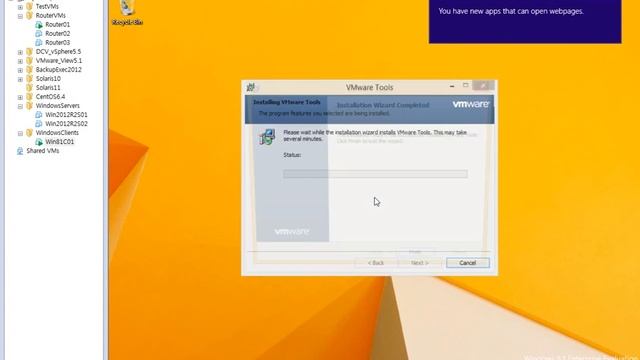Click the installer setup graphic icon
Image resolution: width=640 pixels, height=360 pixels.
[267, 137]
